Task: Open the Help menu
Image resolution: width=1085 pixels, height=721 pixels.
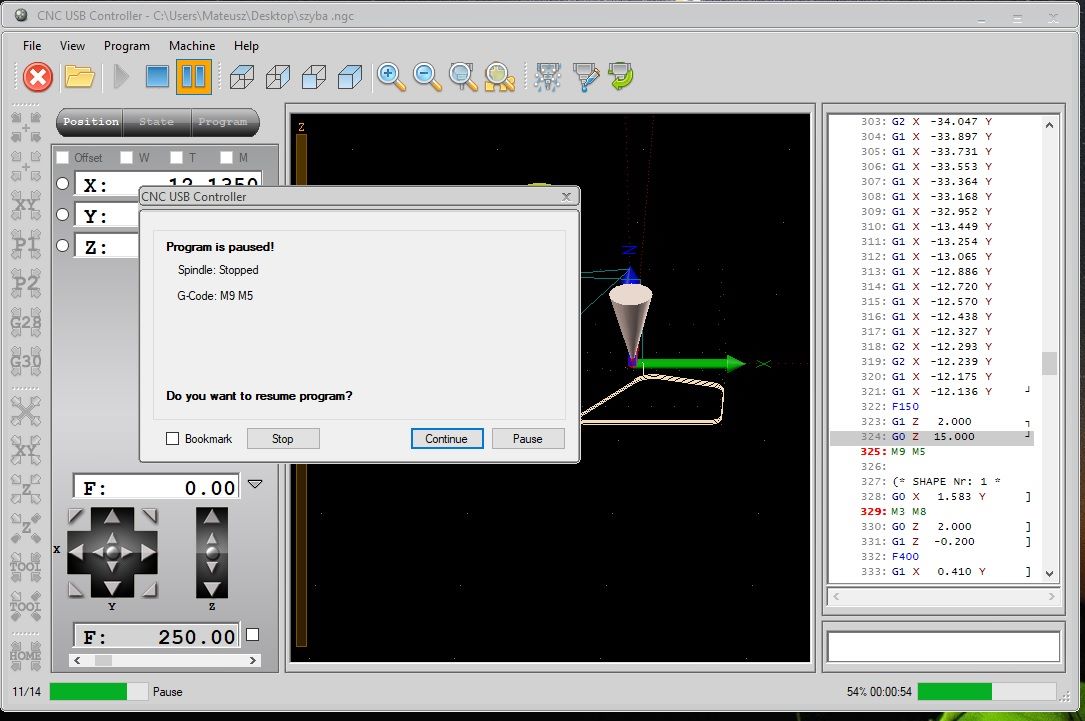Action: pyautogui.click(x=246, y=46)
